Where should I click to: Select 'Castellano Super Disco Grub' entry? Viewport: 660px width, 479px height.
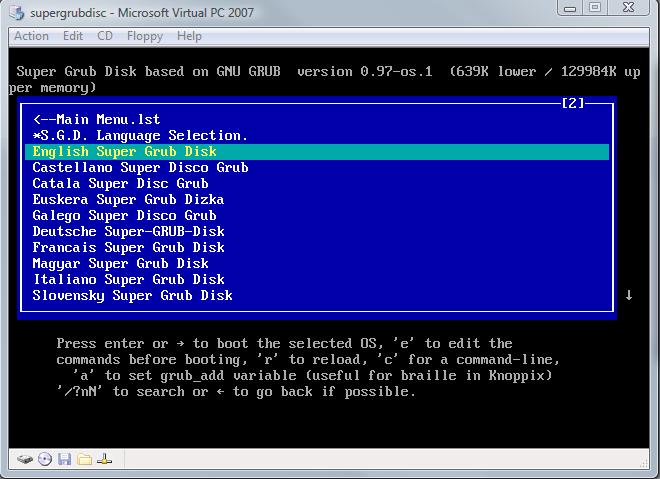tap(317, 168)
